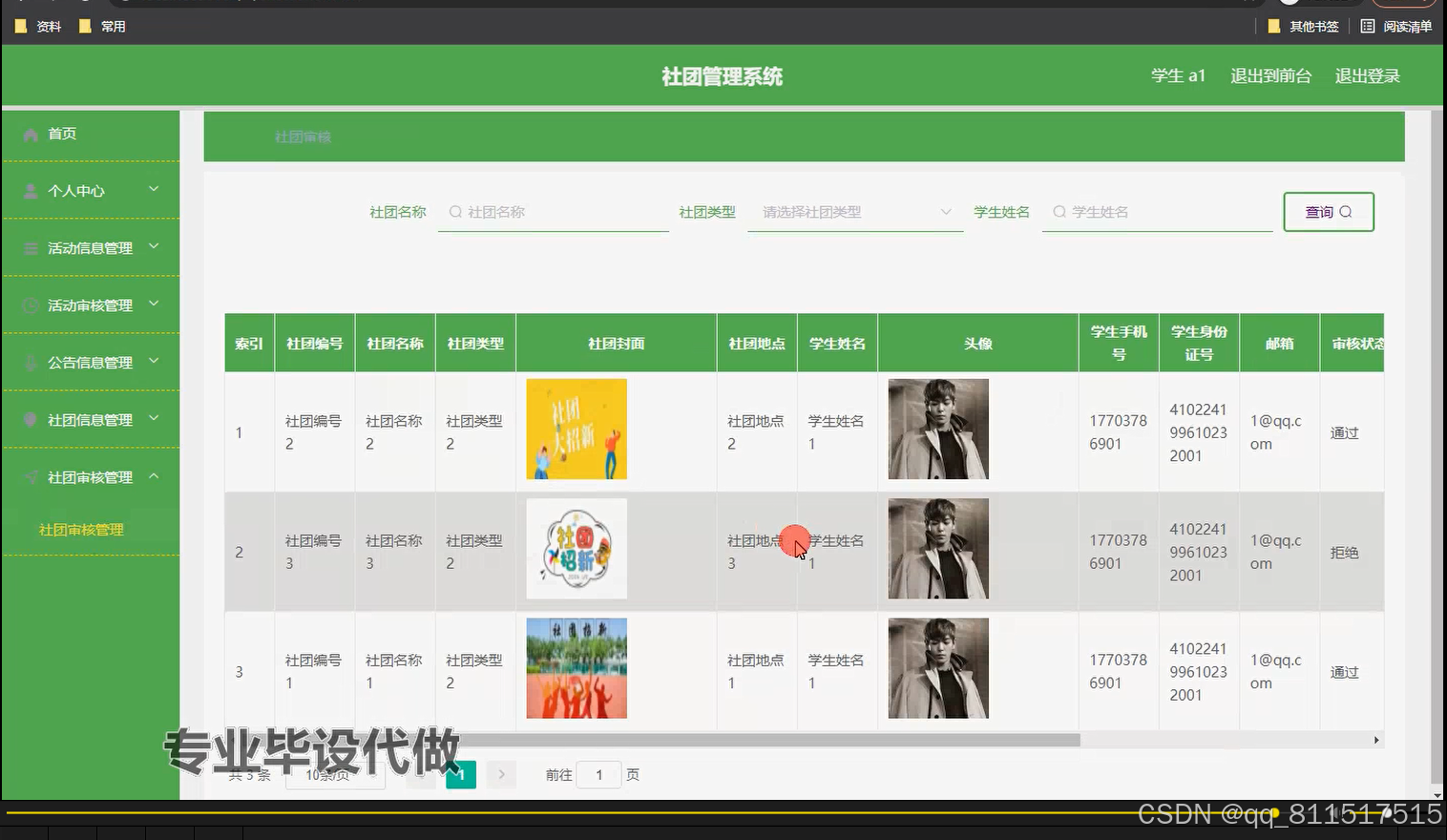This screenshot has width=1447, height=840.
Task: Click the table scrollbar right arrow
Action: (1376, 740)
